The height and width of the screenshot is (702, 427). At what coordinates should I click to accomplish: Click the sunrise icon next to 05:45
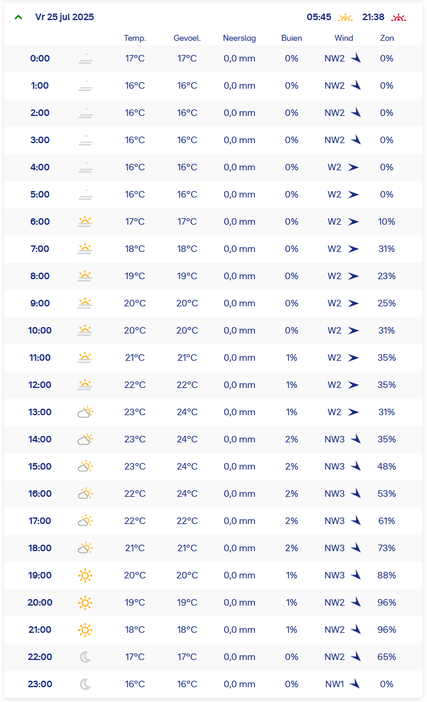click(x=345, y=17)
